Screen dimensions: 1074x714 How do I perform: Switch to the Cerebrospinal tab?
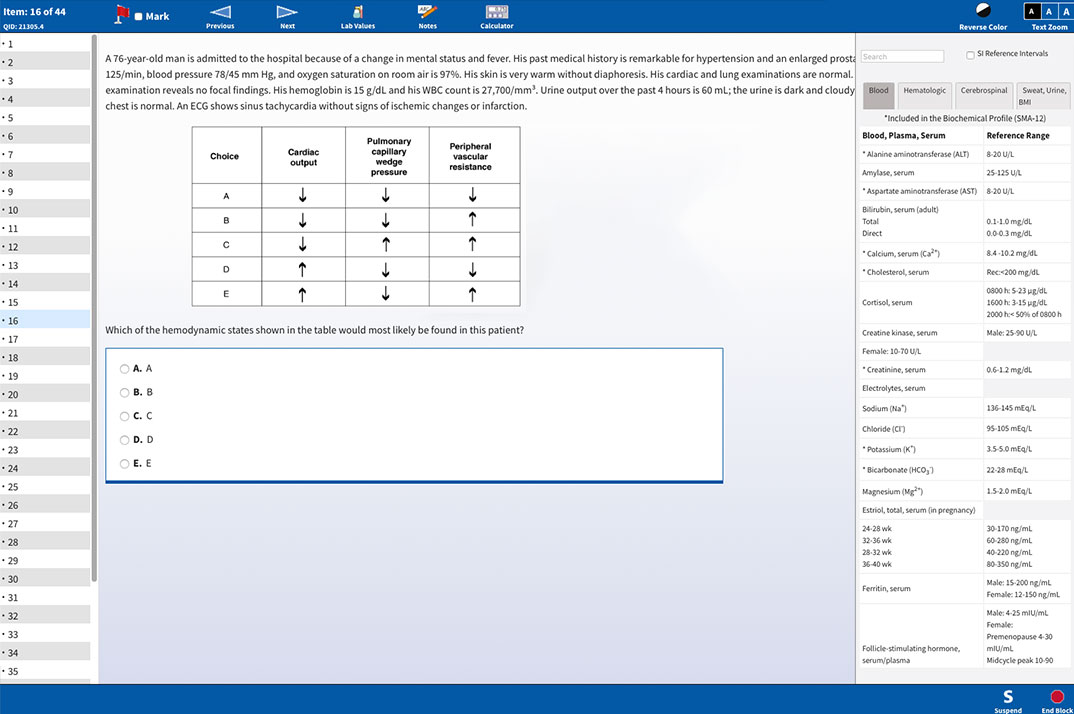[x=984, y=95]
